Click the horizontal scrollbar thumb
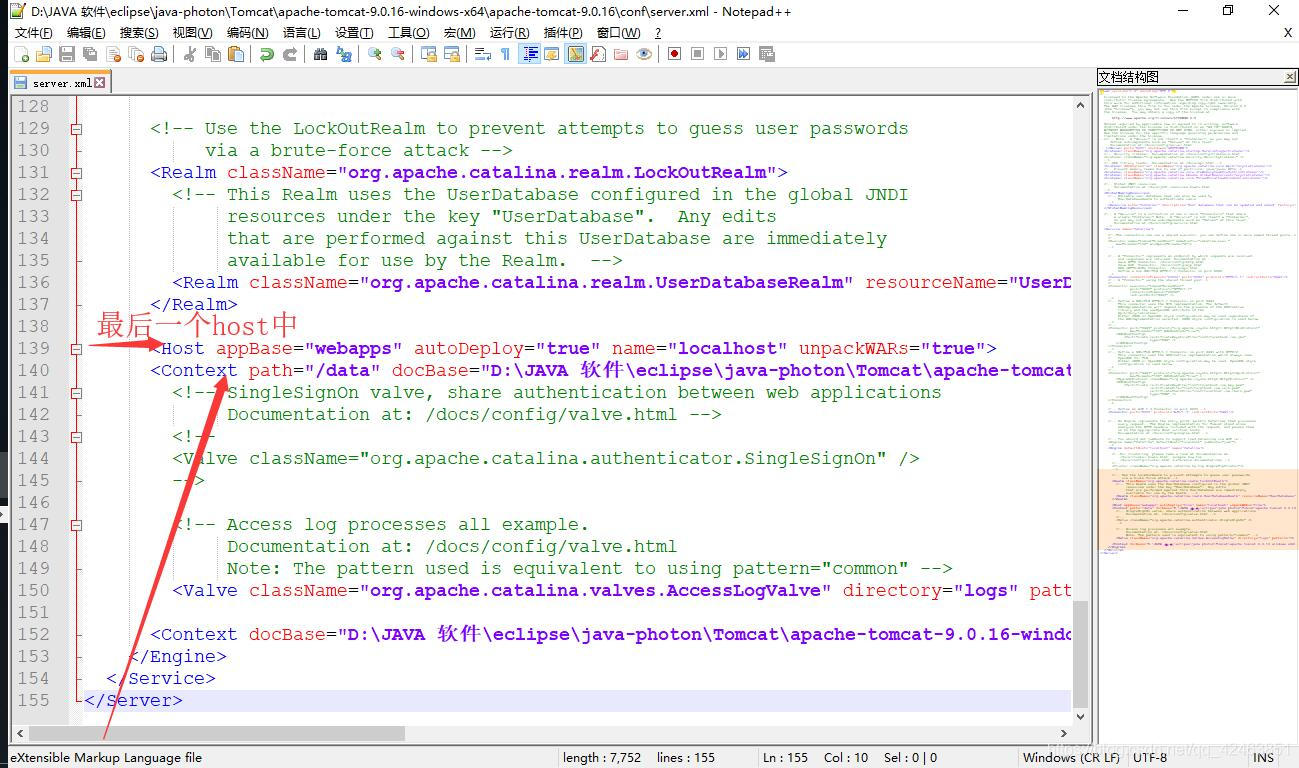This screenshot has width=1299, height=768. point(216,733)
